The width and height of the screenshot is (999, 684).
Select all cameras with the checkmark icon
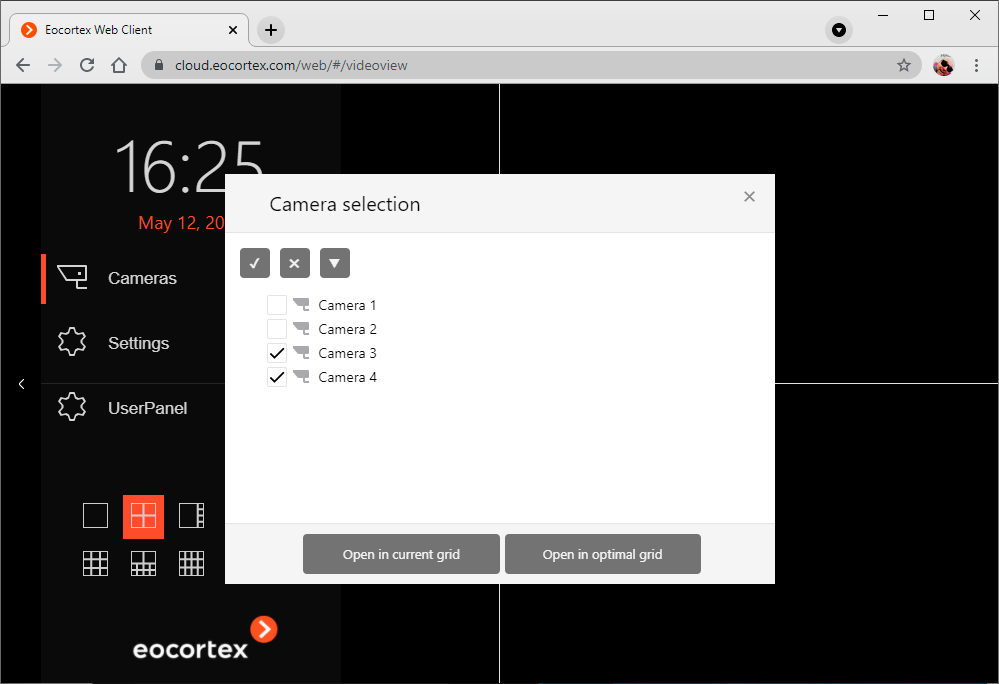(254, 262)
